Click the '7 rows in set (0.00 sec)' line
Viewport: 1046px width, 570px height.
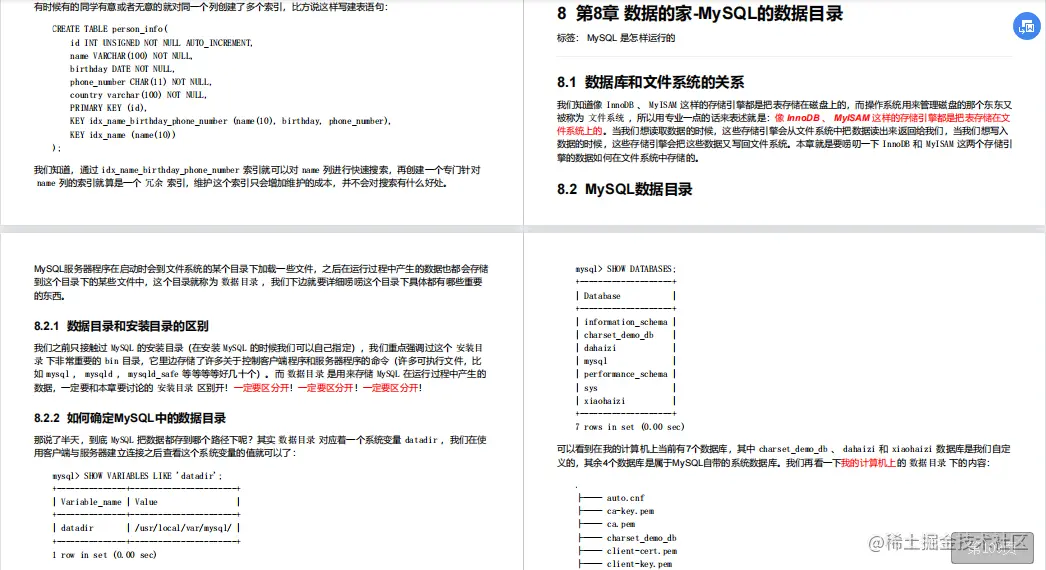(x=630, y=426)
